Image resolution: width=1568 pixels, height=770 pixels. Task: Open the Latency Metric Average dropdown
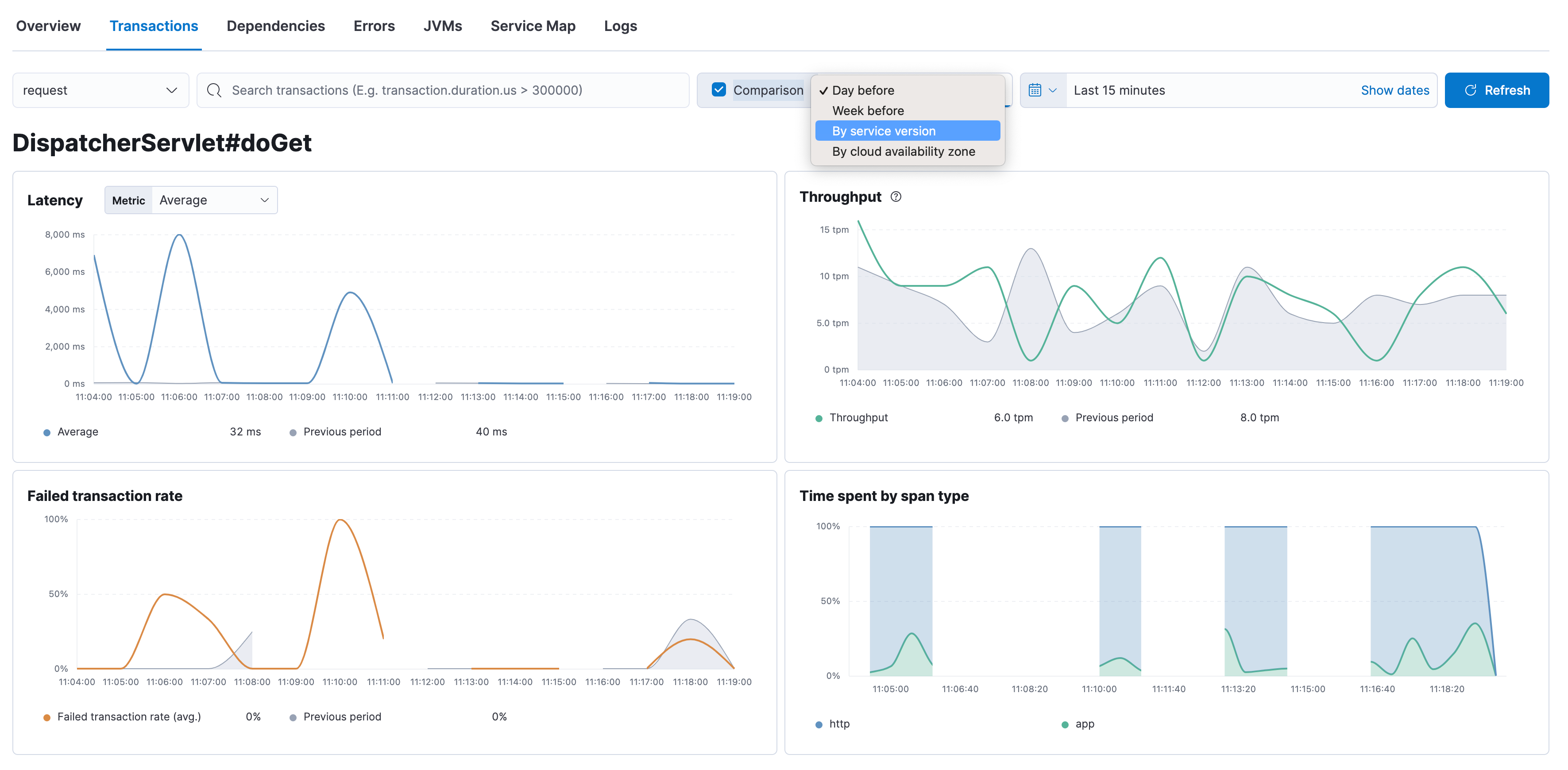click(x=214, y=200)
